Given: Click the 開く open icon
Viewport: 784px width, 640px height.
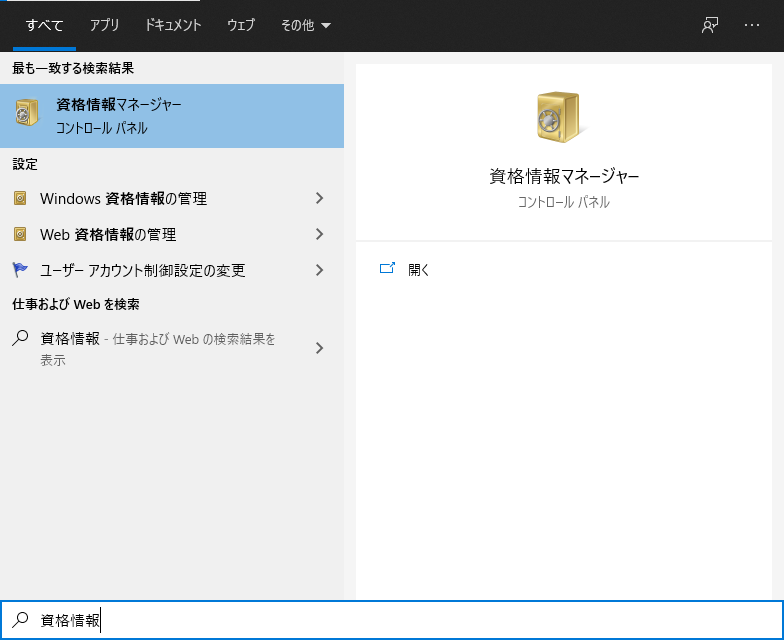Looking at the screenshot, I should click(x=387, y=268).
